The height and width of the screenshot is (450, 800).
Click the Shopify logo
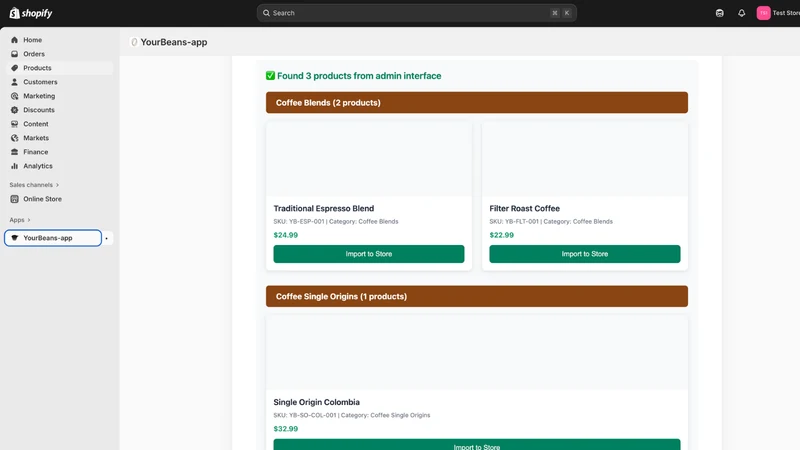31,13
